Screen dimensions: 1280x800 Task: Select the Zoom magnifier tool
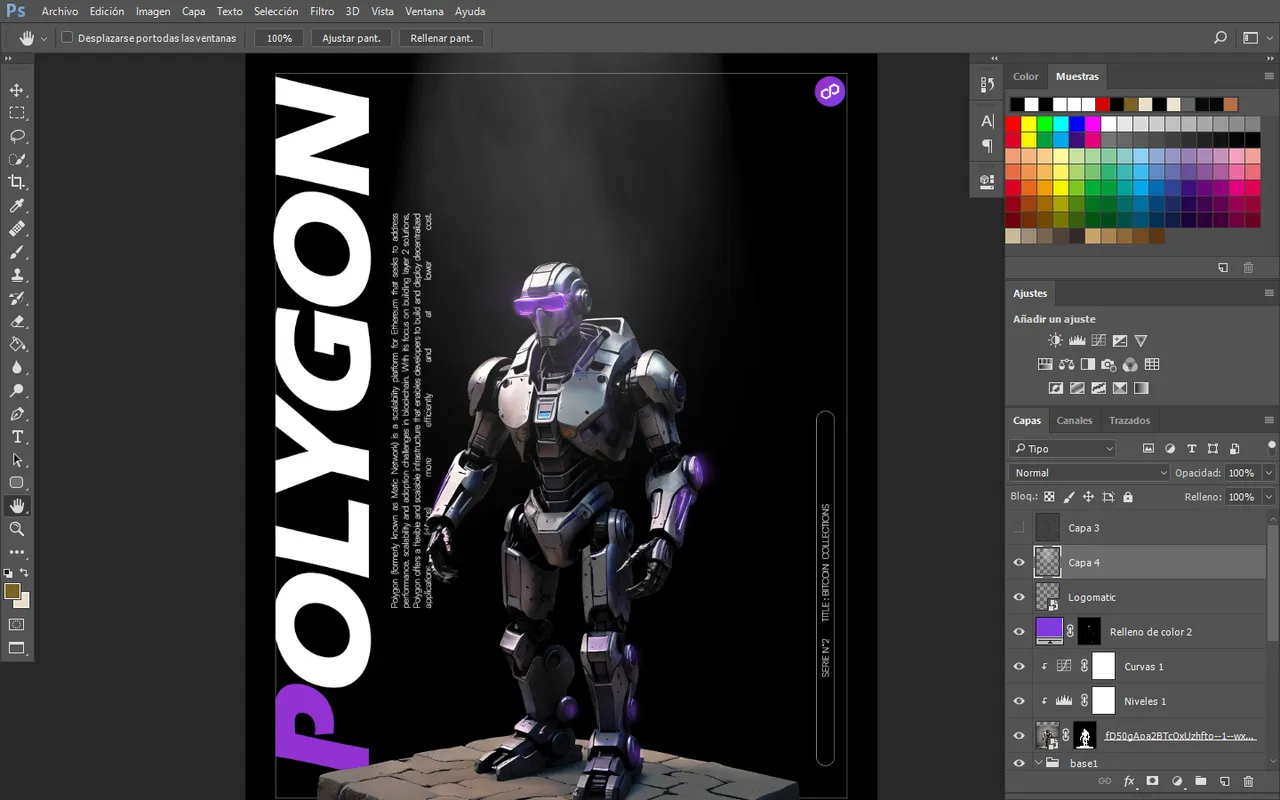[x=17, y=529]
